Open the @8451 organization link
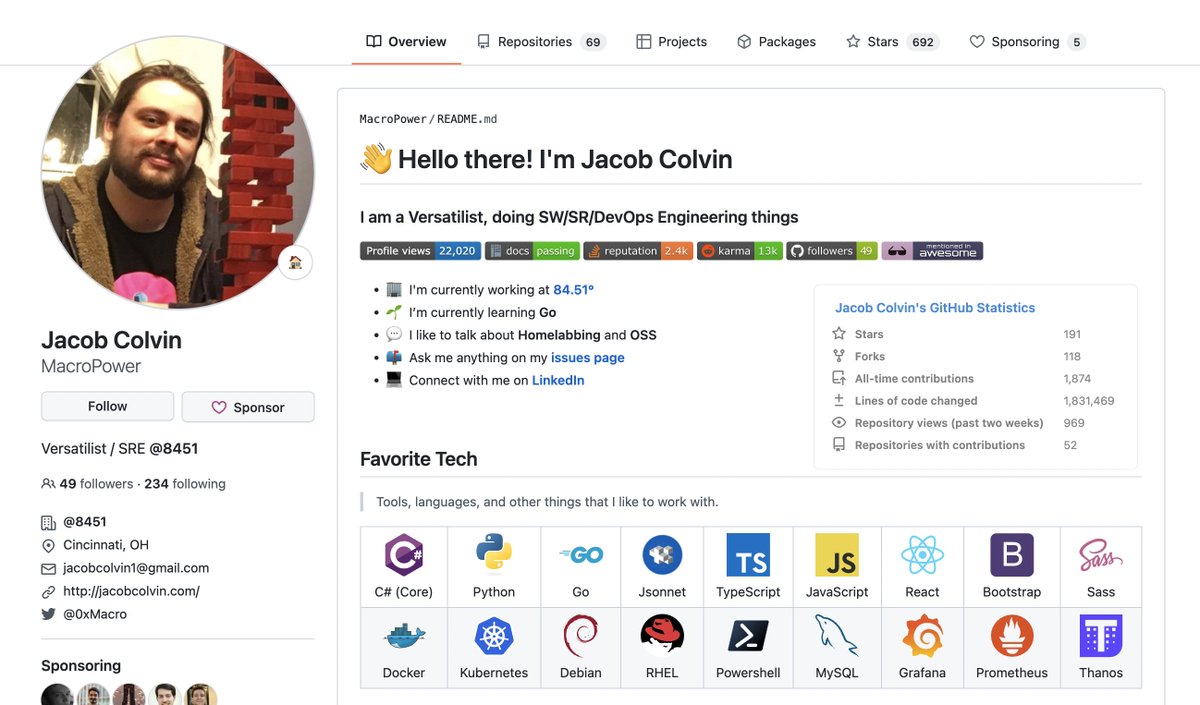The height and width of the screenshot is (705, 1200). pyautogui.click(x=85, y=522)
